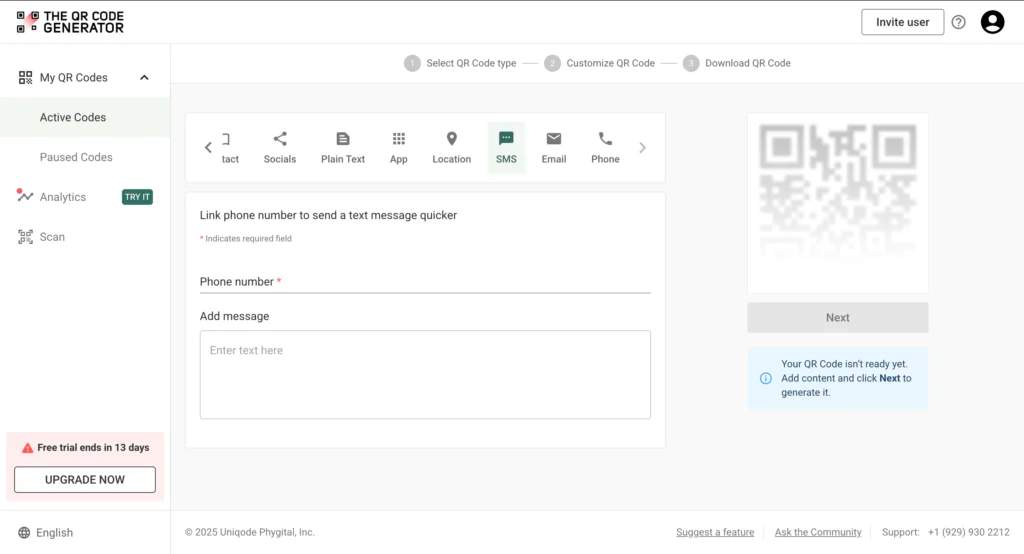Screen dimensions: 1024x554
Task: Click the UPGRADE NOW button
Action: [85, 480]
